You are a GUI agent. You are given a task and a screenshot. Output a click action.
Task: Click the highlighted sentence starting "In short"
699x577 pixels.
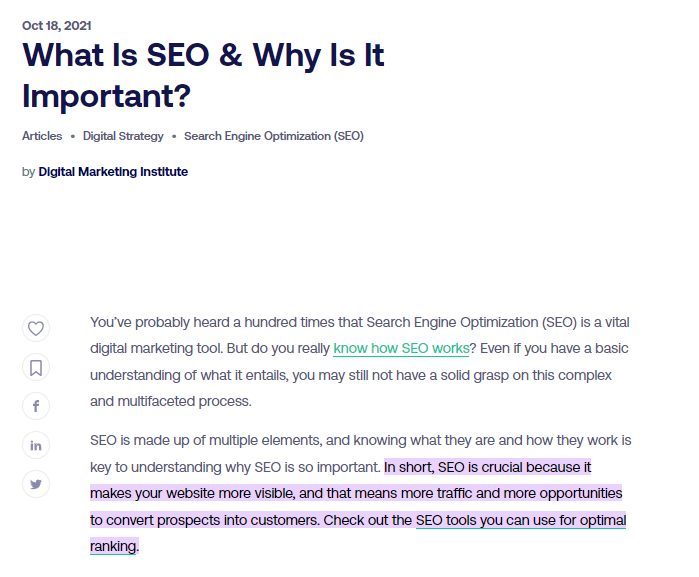487,467
